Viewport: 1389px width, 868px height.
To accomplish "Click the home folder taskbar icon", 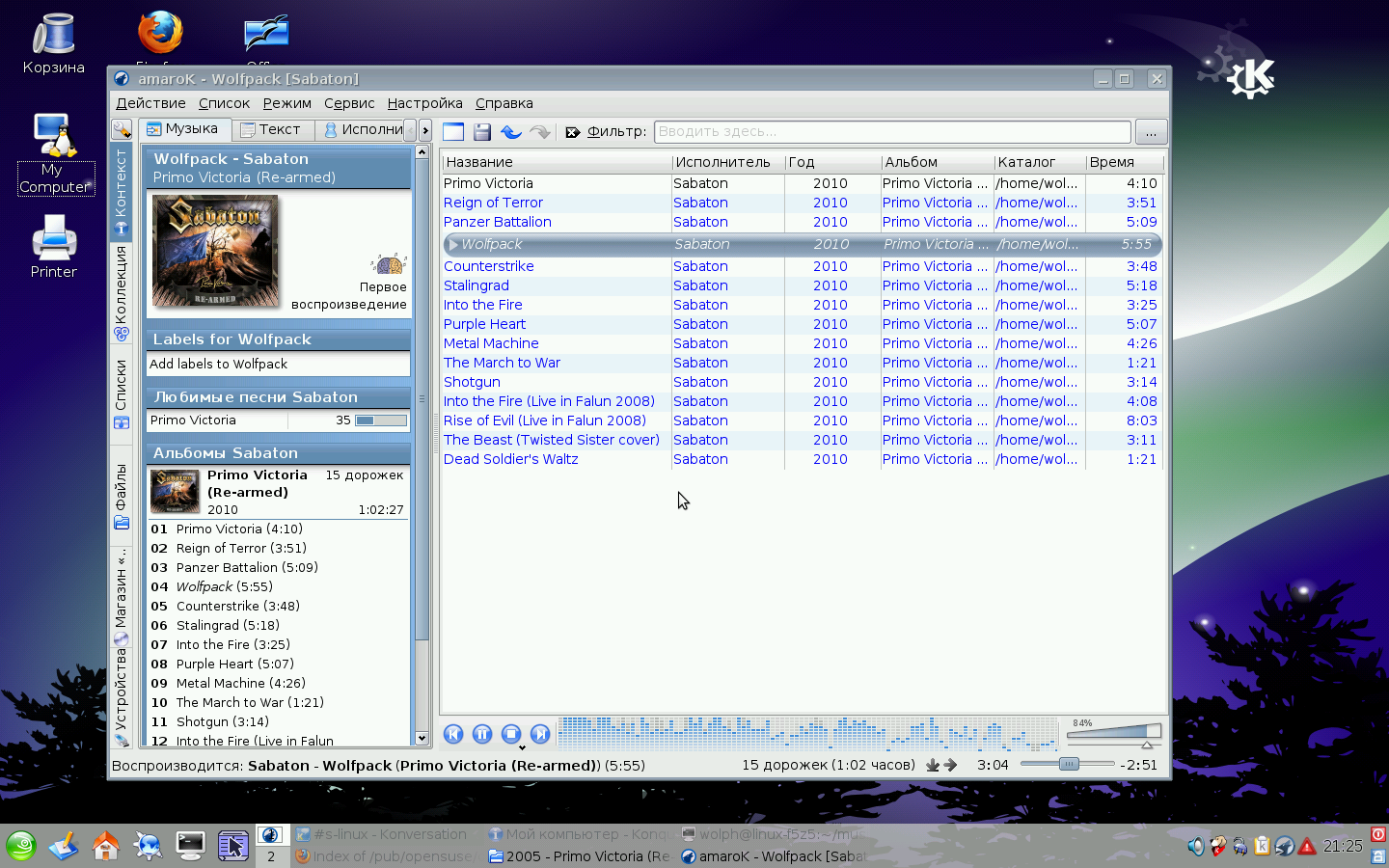I will pos(105,846).
